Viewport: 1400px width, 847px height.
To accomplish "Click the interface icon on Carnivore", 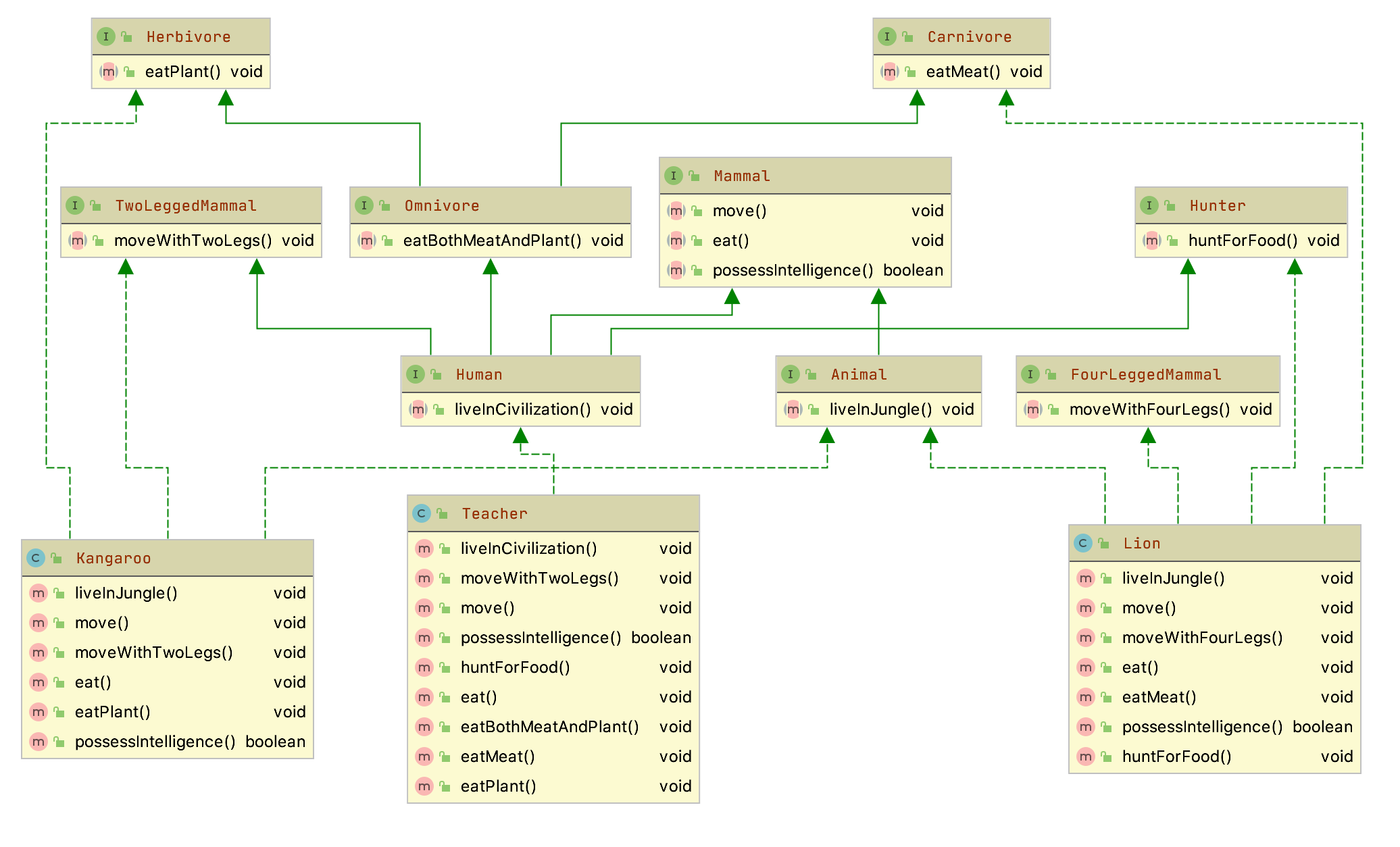I will pos(887,37).
